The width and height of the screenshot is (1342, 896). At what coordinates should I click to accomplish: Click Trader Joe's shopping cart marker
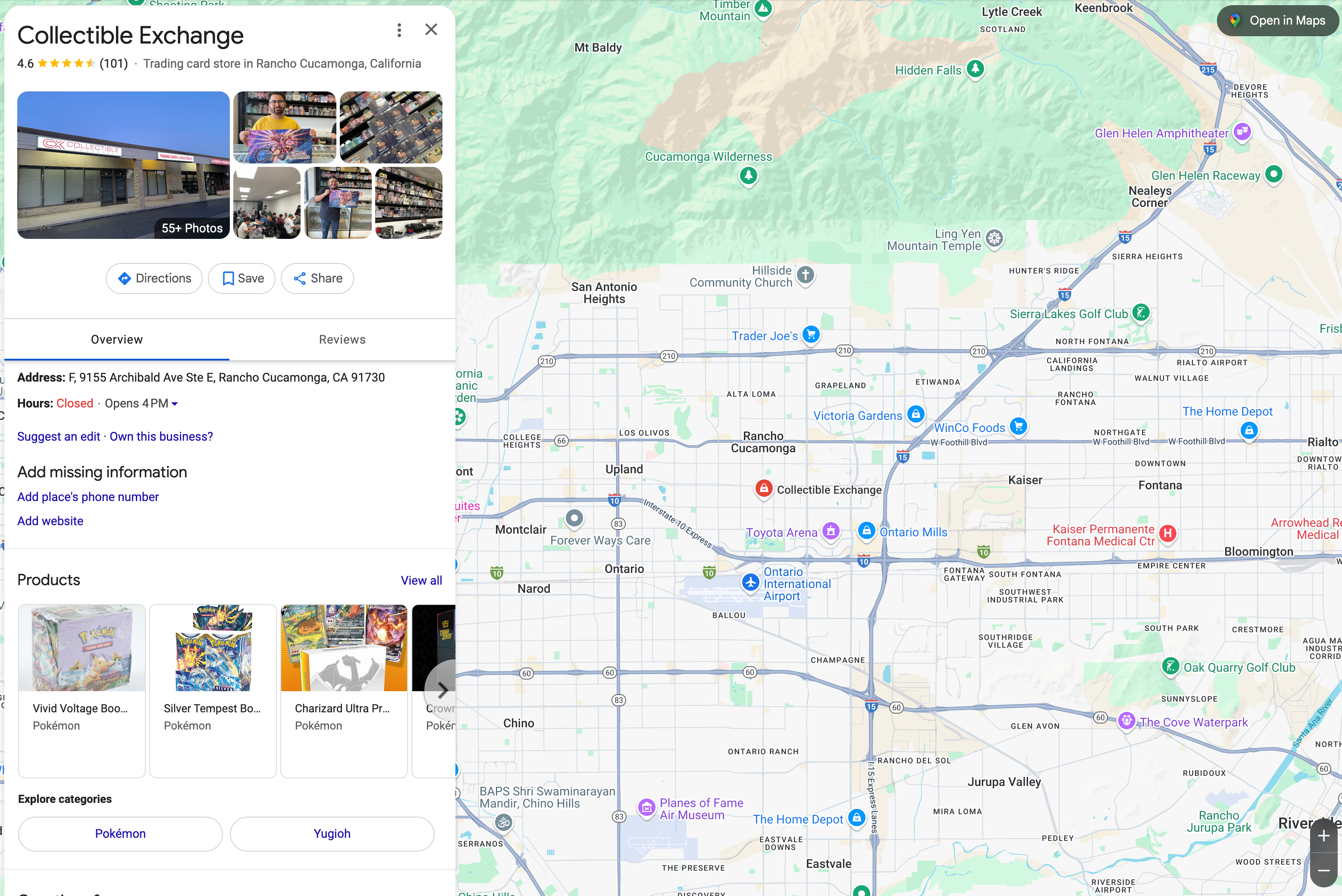click(810, 335)
